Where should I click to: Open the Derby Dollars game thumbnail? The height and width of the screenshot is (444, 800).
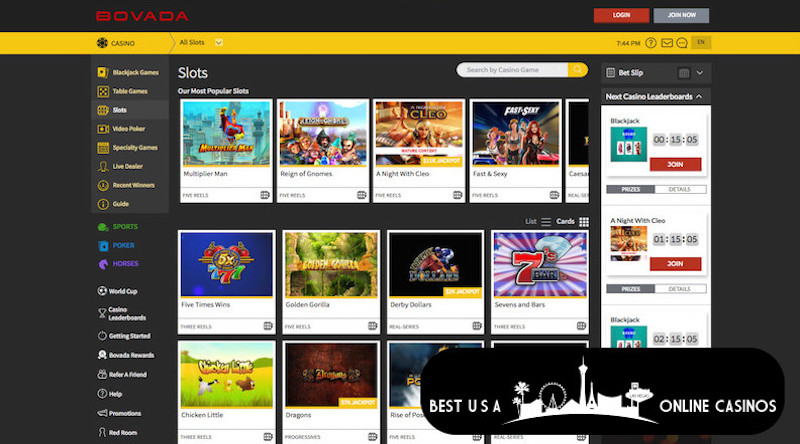(435, 264)
